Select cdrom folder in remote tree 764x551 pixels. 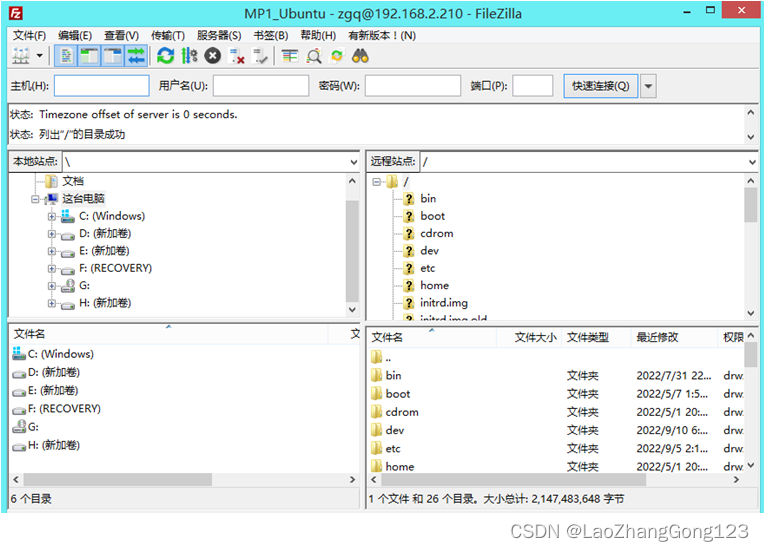pyautogui.click(x=437, y=233)
